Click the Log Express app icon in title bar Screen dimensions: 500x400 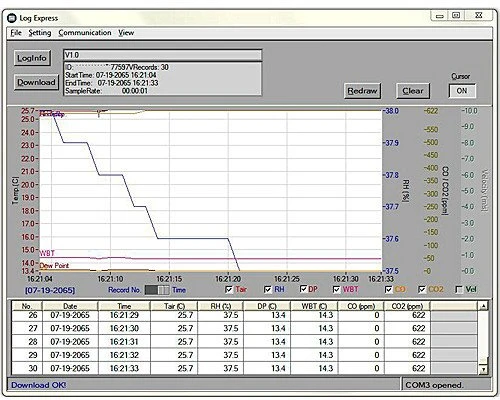pyautogui.click(x=11, y=18)
